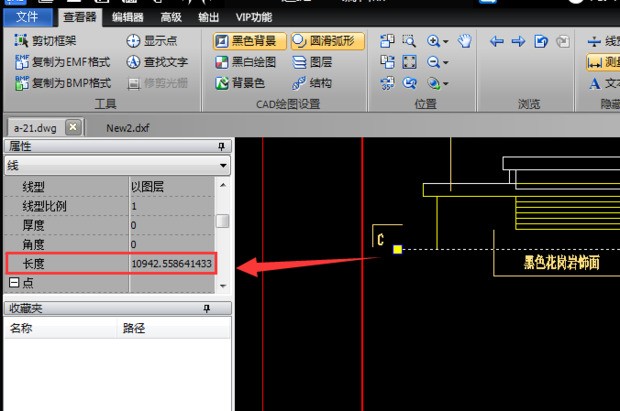Open the 查找文字 search tool

point(157,62)
